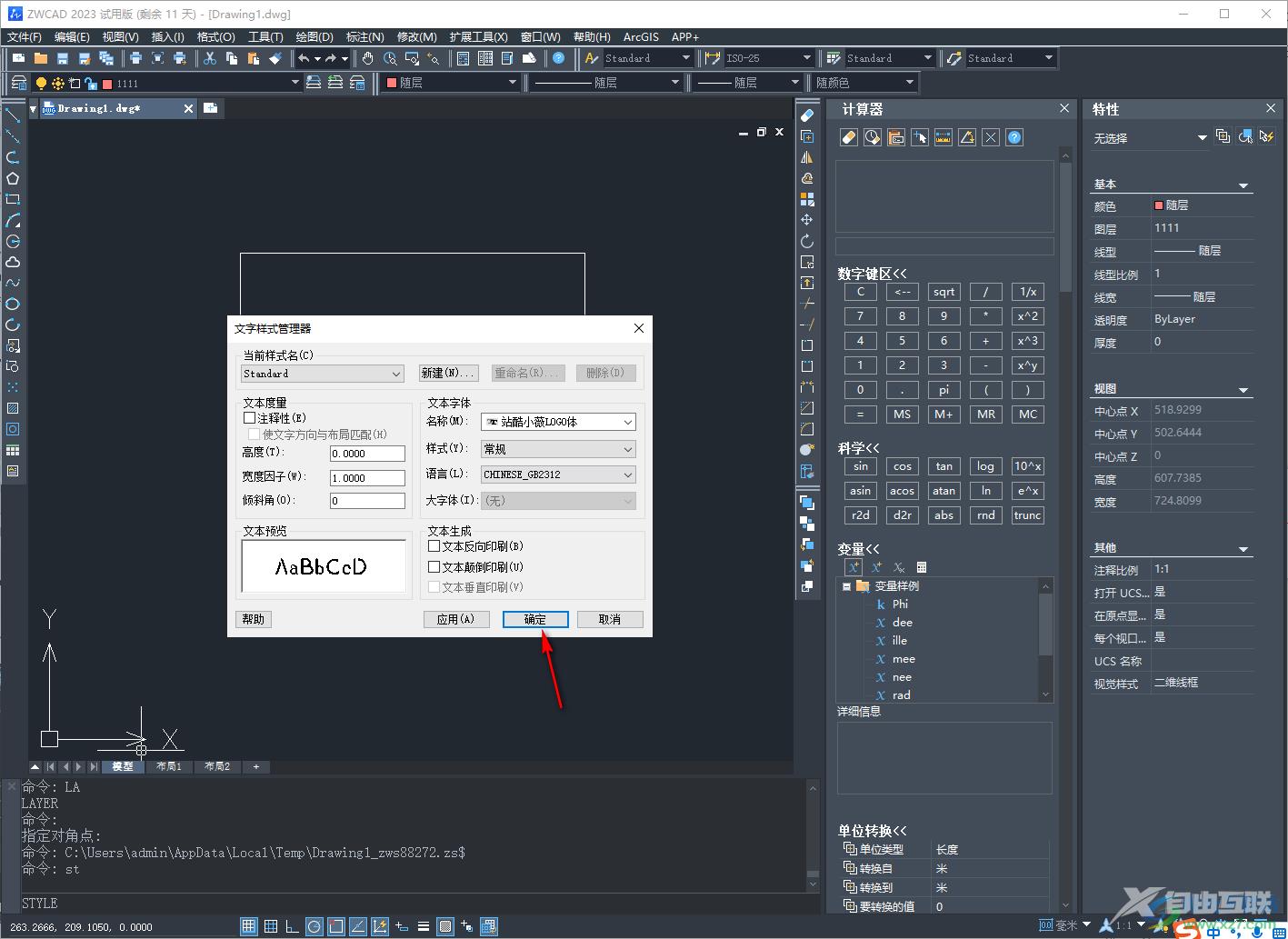Switch to the 布局1 tab
Viewport: 1288px width, 939px height.
pos(168,766)
